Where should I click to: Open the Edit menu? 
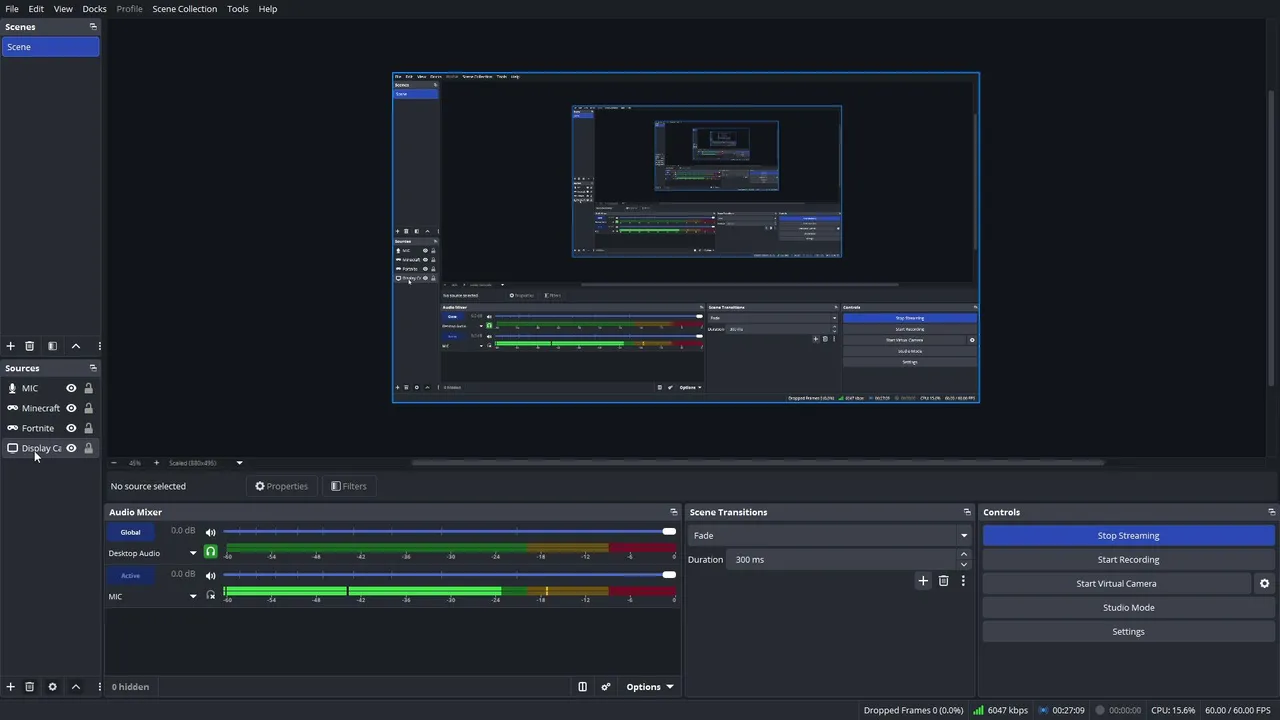tap(36, 9)
